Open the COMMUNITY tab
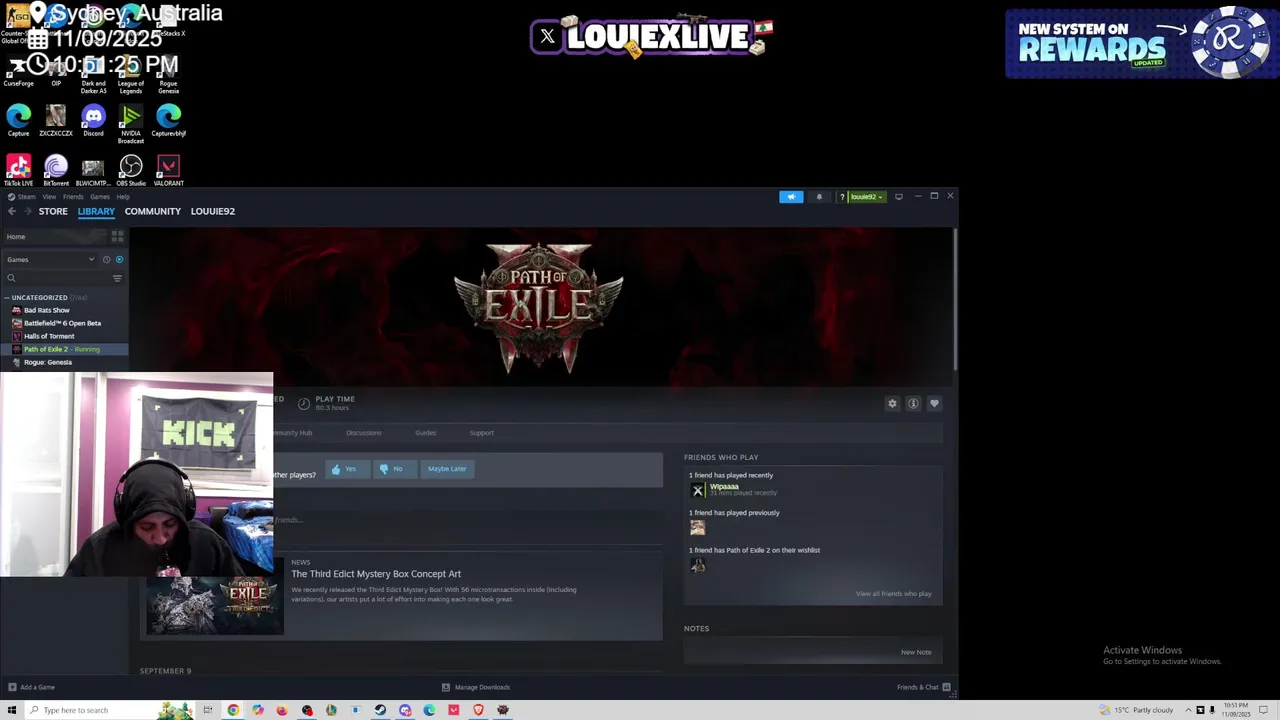 pos(152,211)
